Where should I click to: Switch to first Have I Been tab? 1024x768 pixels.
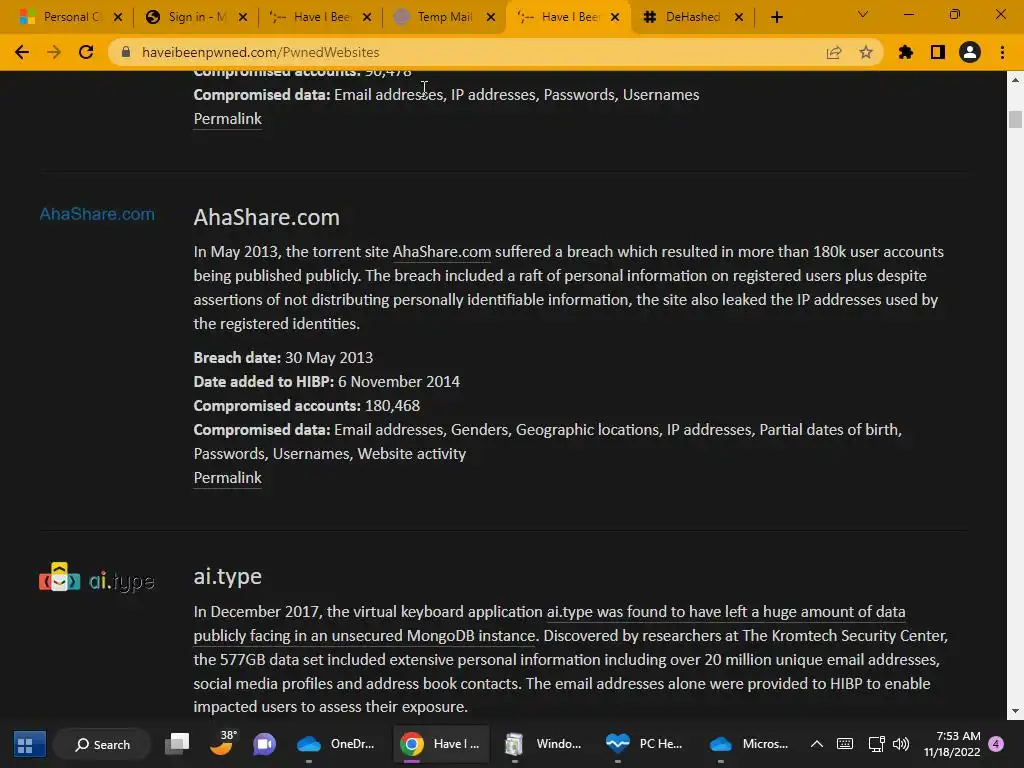point(319,17)
